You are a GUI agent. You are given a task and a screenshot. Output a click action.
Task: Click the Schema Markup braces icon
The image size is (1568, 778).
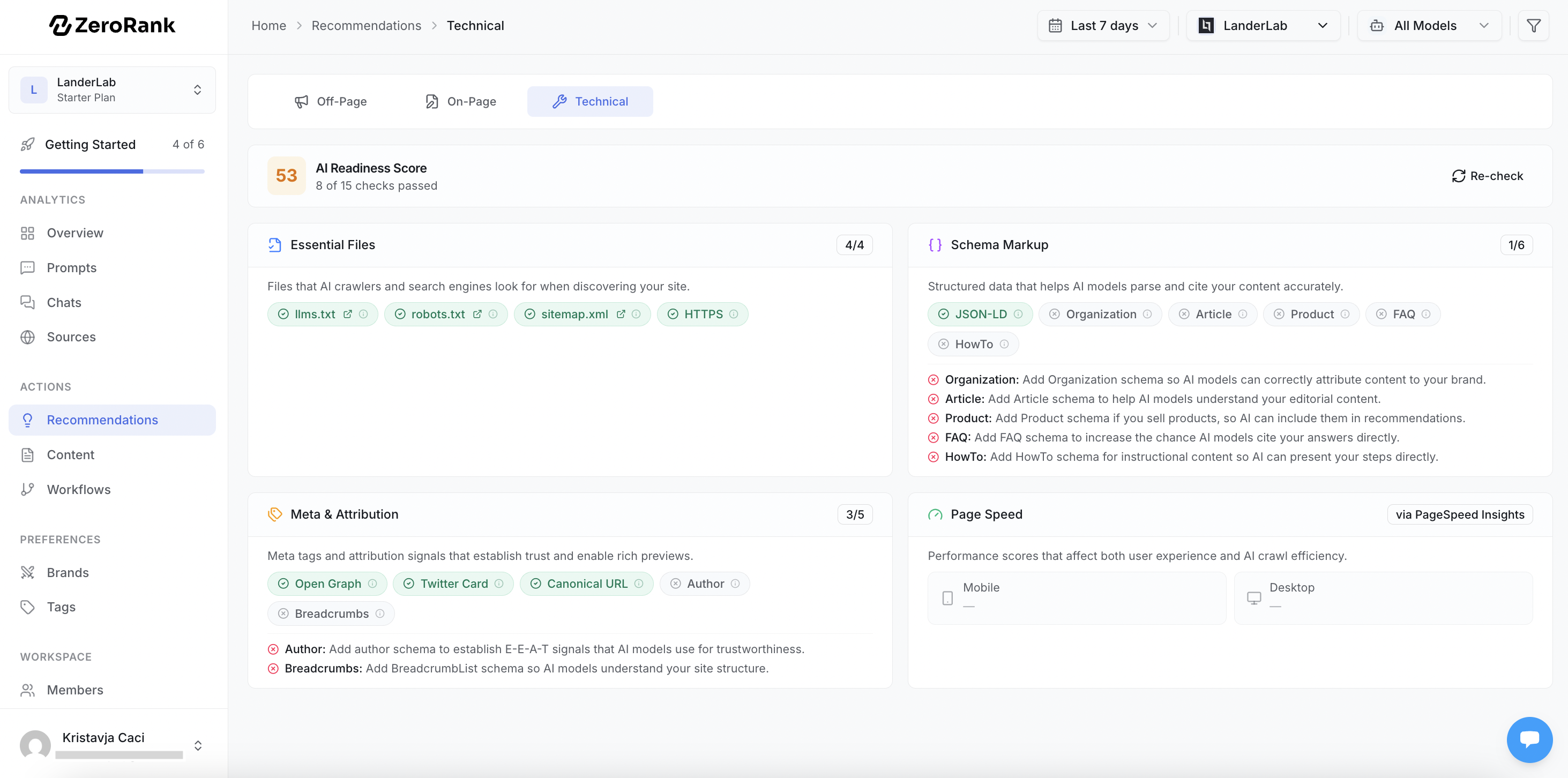pos(935,245)
